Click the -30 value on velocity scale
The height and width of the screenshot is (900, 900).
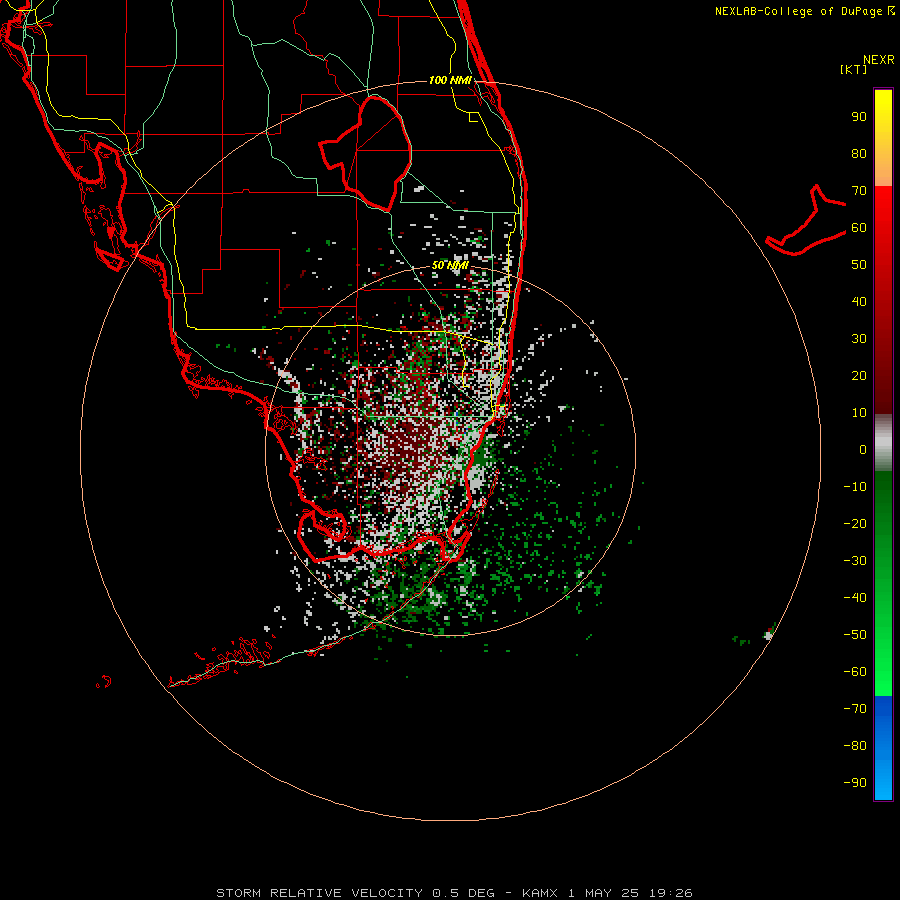[x=855, y=561]
